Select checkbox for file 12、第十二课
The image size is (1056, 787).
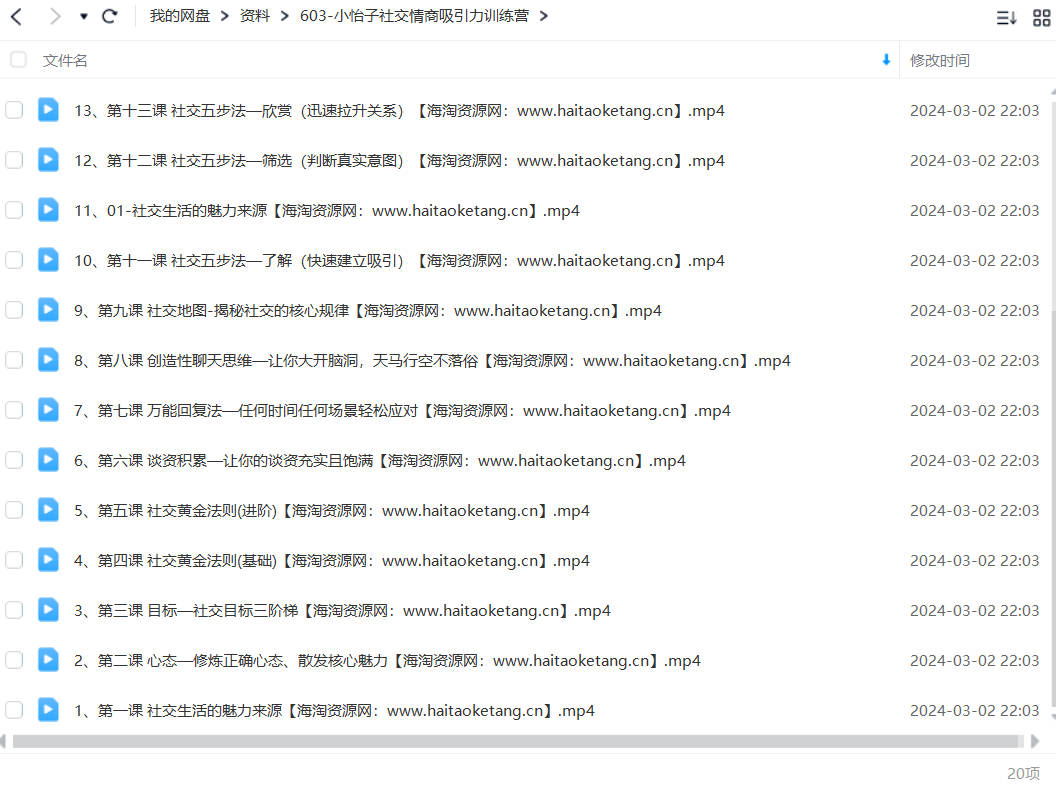point(14,160)
